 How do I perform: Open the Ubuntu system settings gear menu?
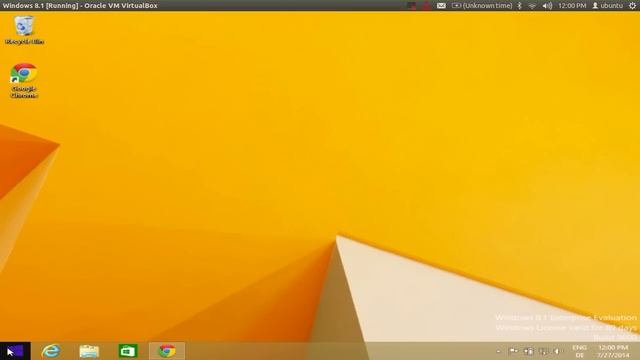(632, 6)
